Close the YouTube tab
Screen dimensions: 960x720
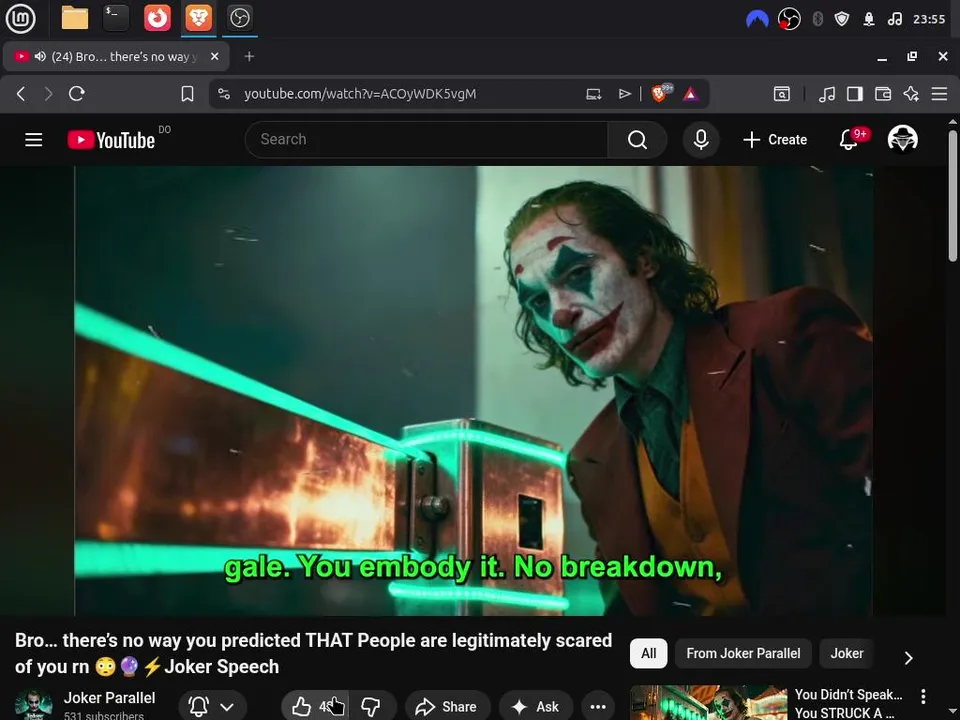click(214, 56)
